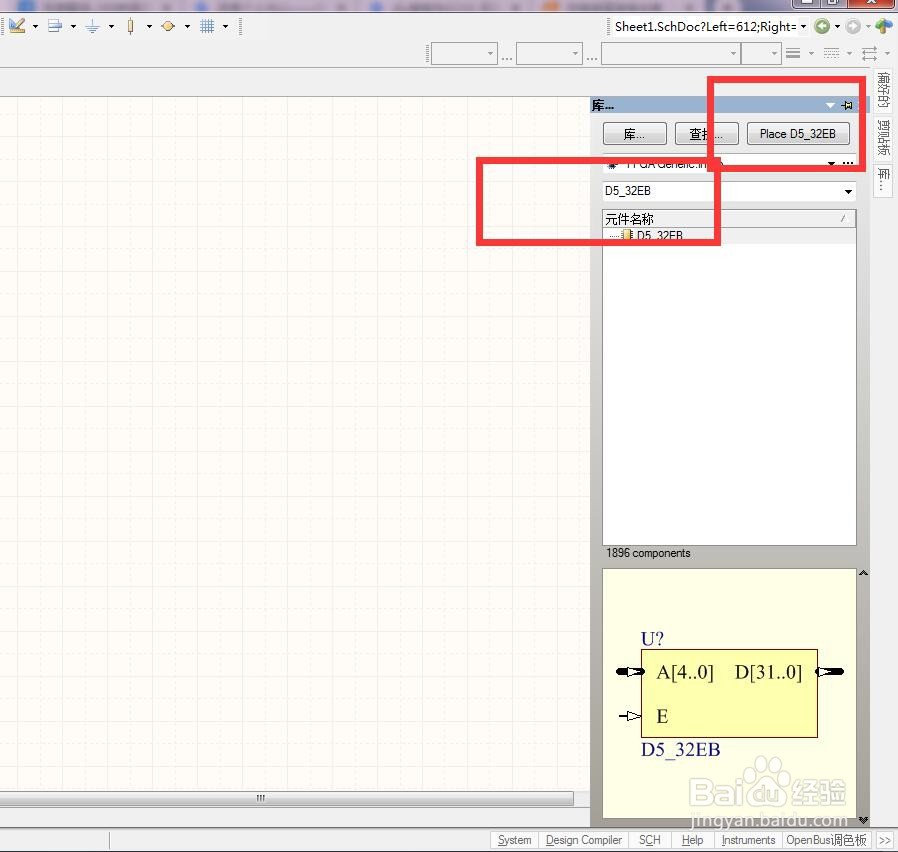Open the 剪贴板 clipboard side tab
The height and width of the screenshot is (852, 898).
coord(884,138)
